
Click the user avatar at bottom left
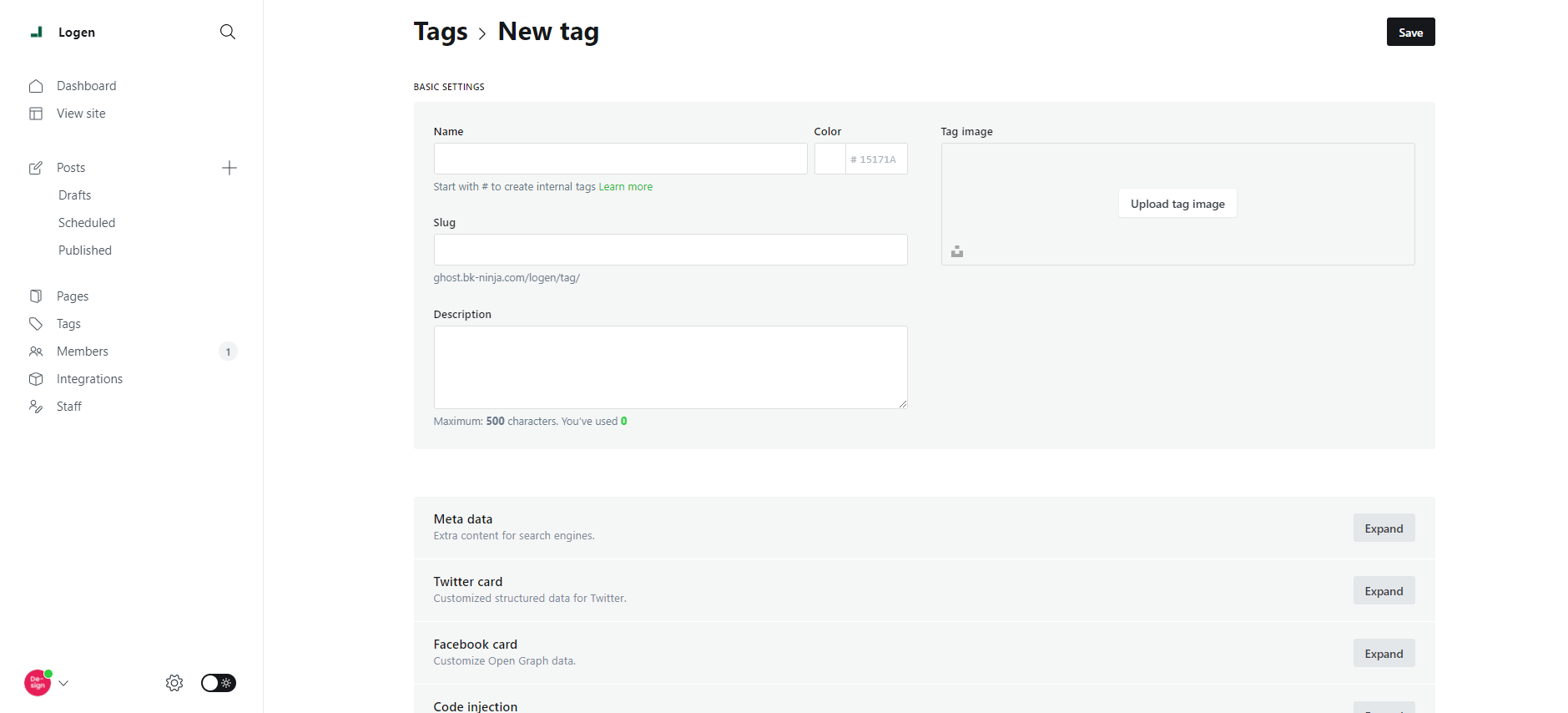coord(38,683)
